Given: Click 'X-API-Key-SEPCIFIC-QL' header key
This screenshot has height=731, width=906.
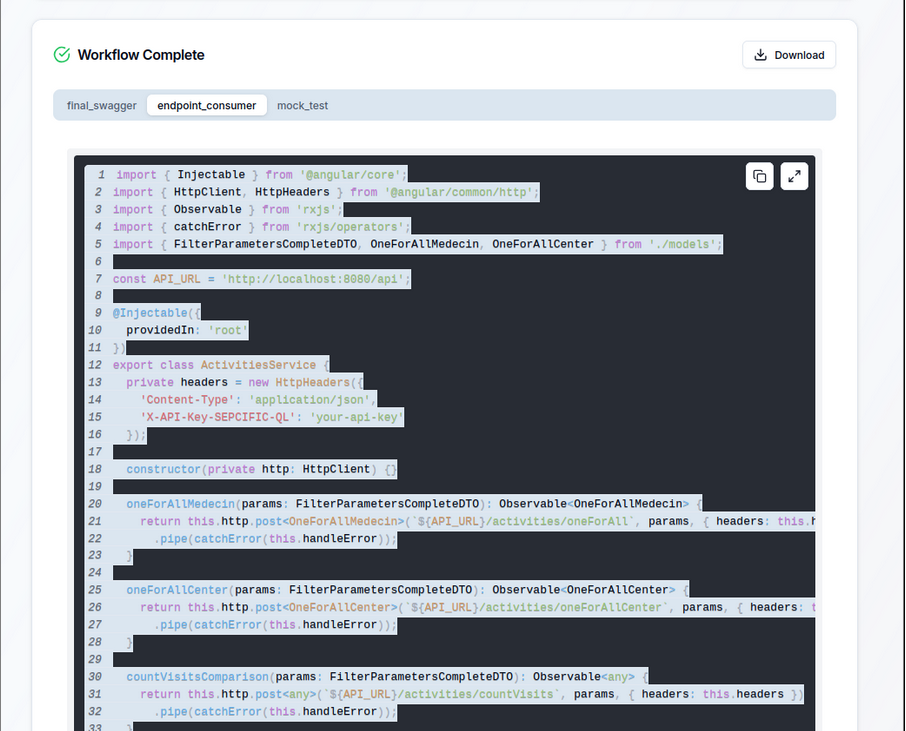Looking at the screenshot, I should pyautogui.click(x=218, y=417).
